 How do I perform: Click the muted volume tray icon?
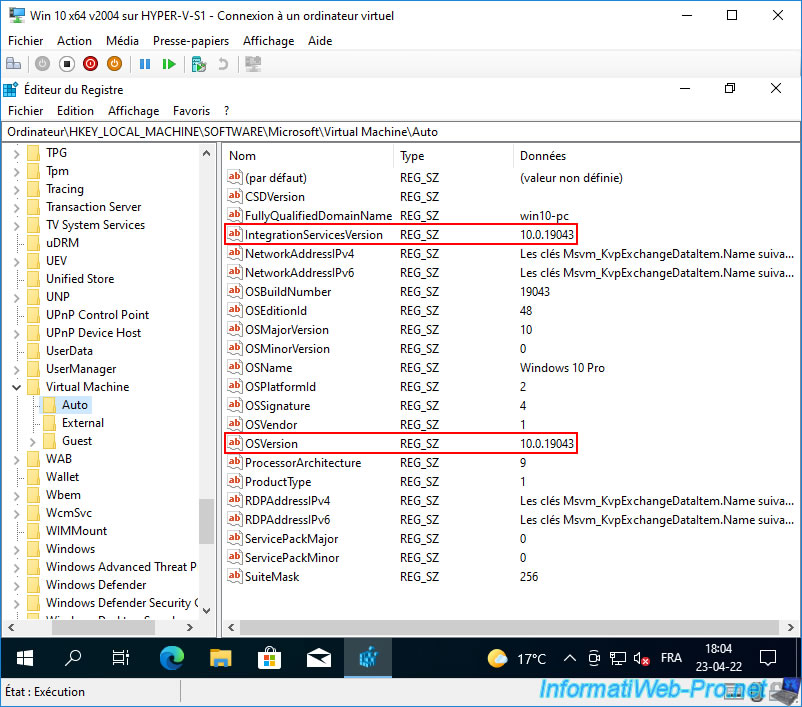[x=641, y=658]
